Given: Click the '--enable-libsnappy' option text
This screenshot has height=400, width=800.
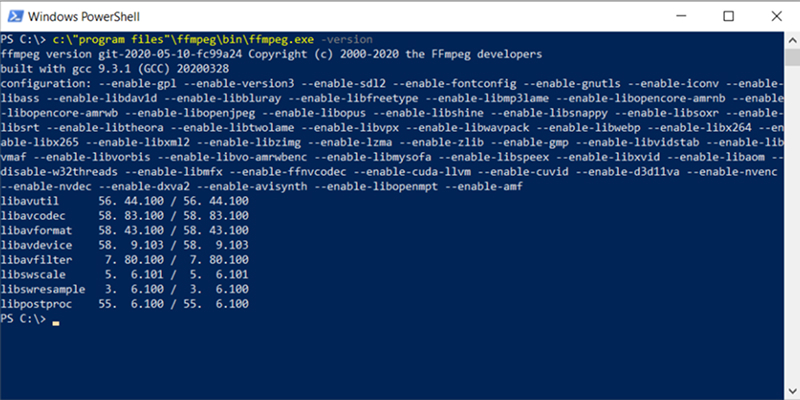Looking at the screenshot, I should click(549, 113).
